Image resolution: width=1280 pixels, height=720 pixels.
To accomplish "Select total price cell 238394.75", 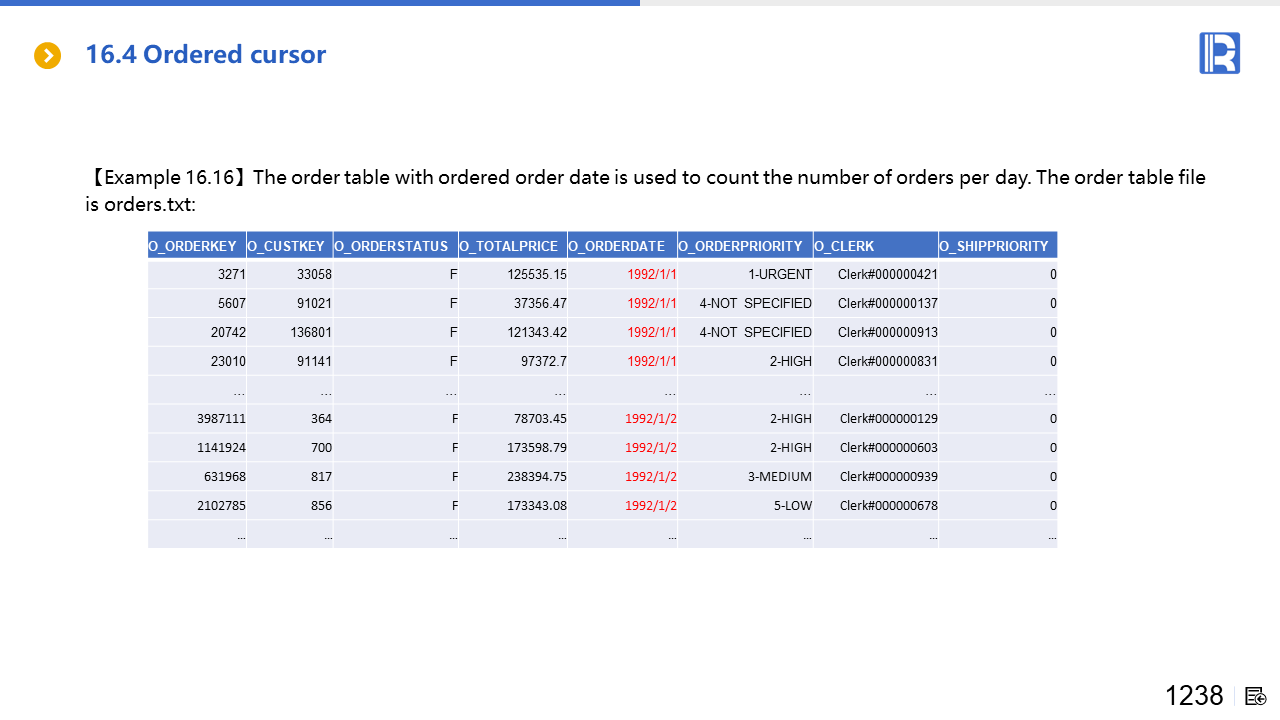I will 537,477.
